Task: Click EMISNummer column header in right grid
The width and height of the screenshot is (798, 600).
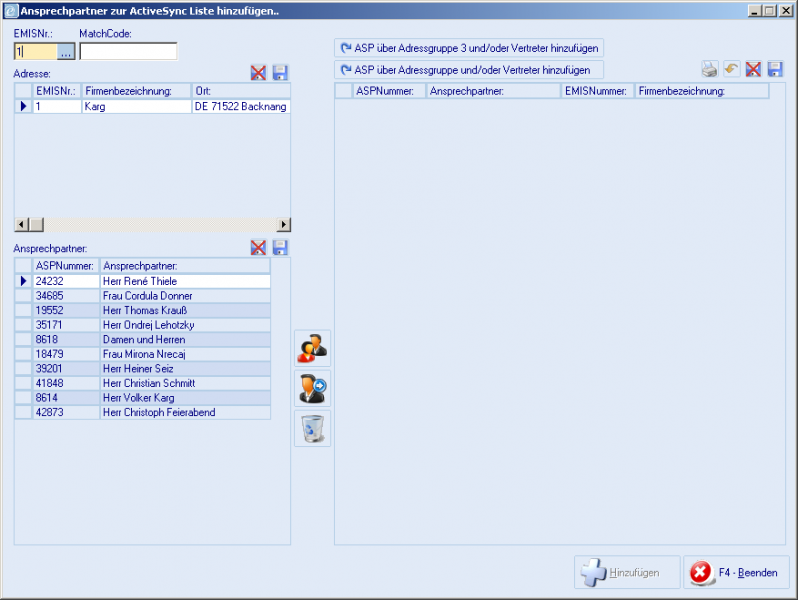Action: coord(597,91)
